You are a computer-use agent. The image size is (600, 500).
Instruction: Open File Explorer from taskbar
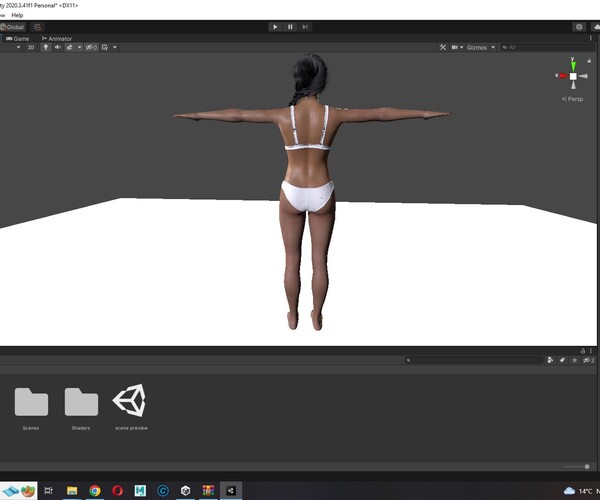pyautogui.click(x=72, y=490)
